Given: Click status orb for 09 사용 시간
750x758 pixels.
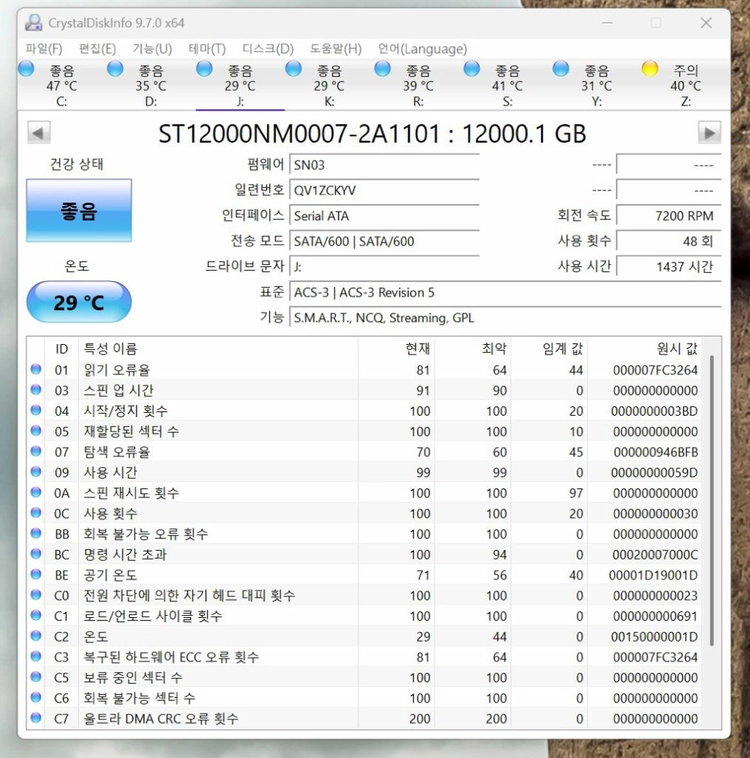Looking at the screenshot, I should click(36, 471).
